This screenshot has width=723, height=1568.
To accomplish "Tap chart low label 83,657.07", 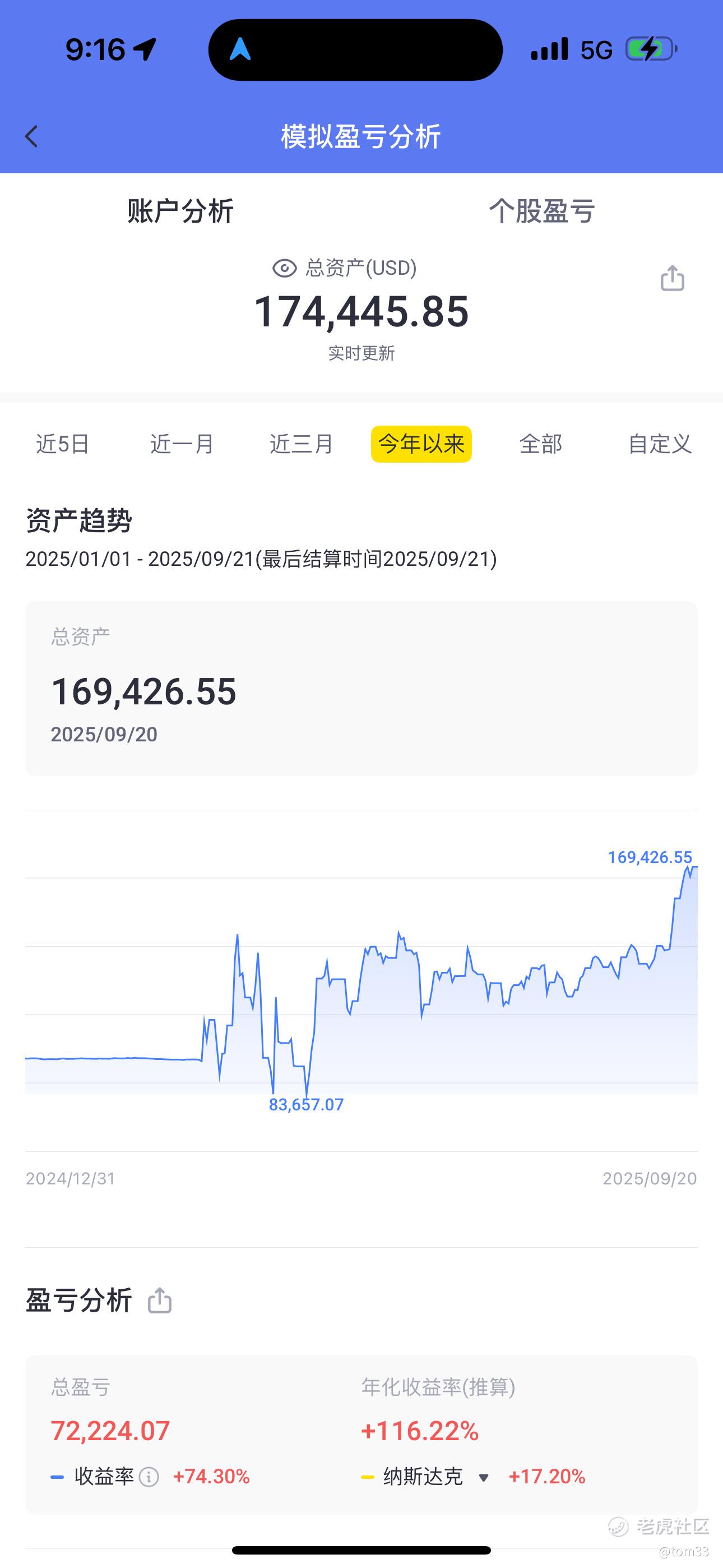I will tap(306, 1104).
